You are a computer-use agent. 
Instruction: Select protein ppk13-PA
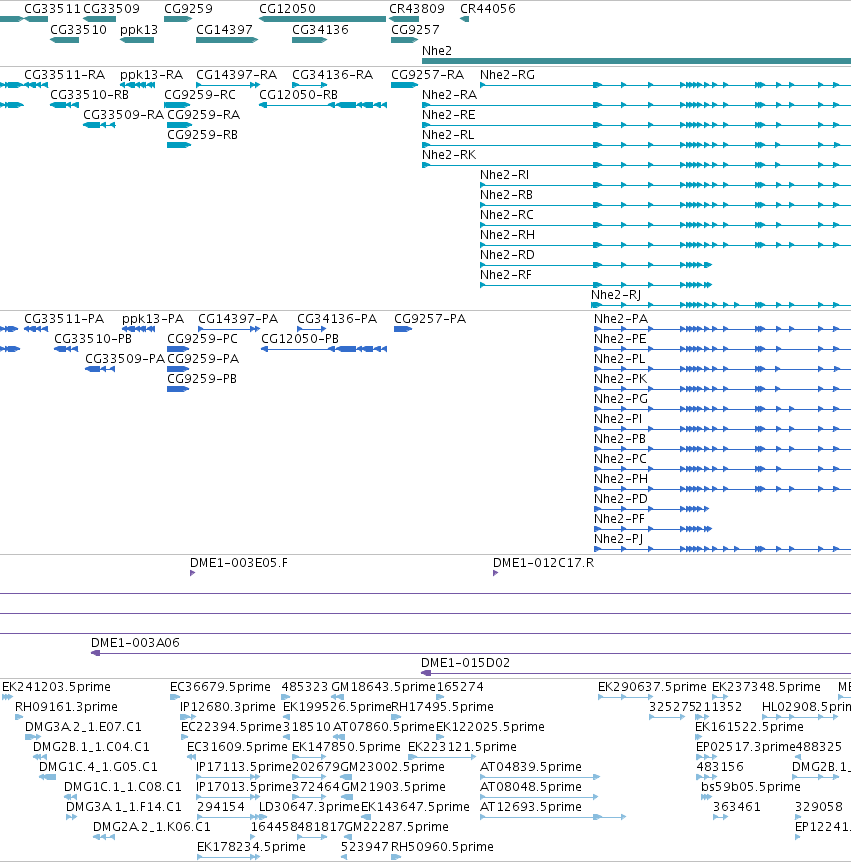(x=153, y=319)
